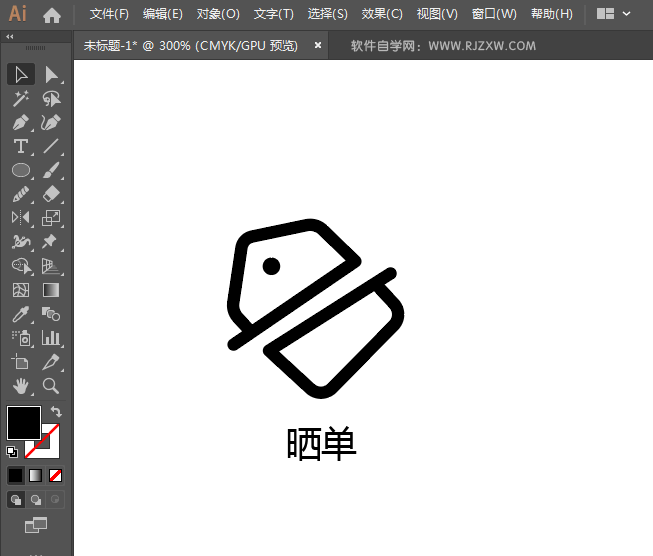Select the Direct Selection tool
The height and width of the screenshot is (556, 653).
[52, 75]
